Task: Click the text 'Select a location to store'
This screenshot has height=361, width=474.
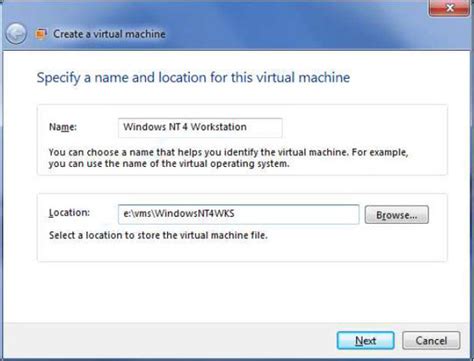Action: coord(104,235)
